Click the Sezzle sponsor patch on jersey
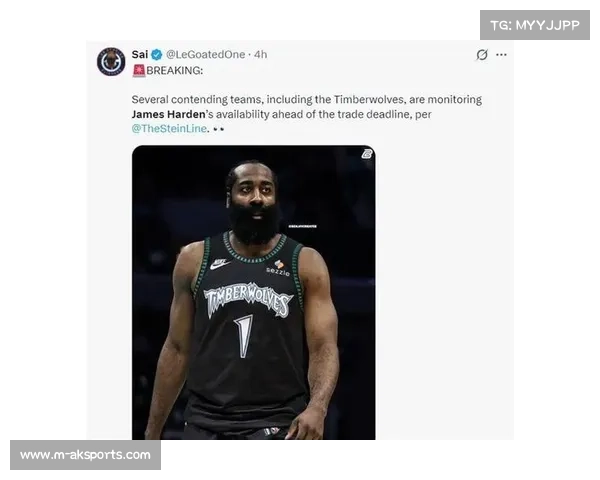This screenshot has width=600, height=480. 278,268
